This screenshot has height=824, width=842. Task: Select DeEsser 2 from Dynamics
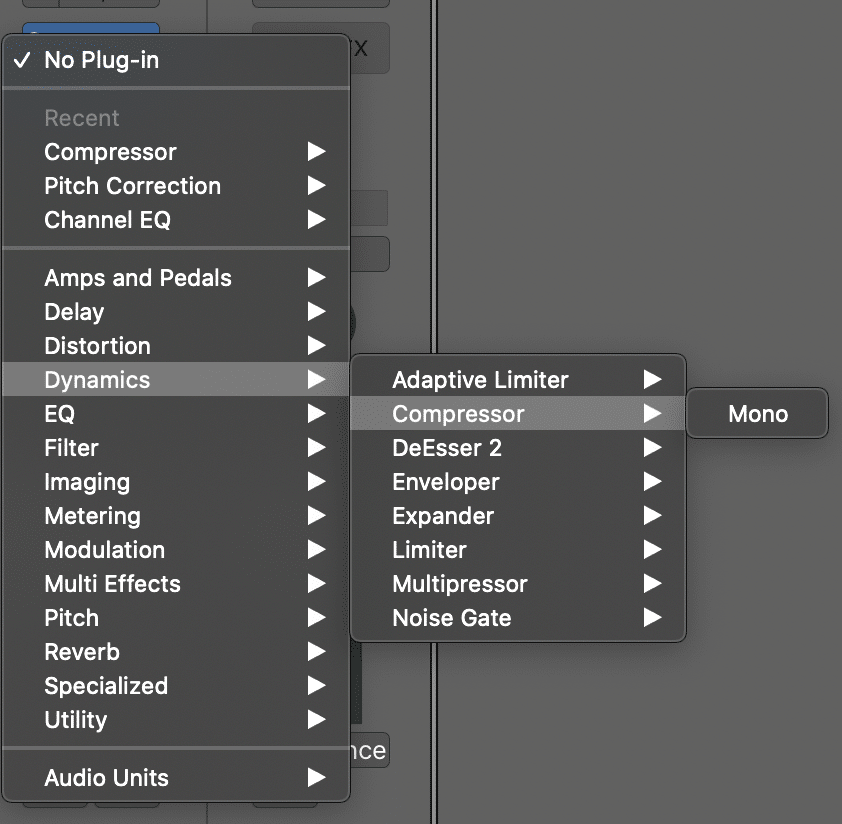518,447
